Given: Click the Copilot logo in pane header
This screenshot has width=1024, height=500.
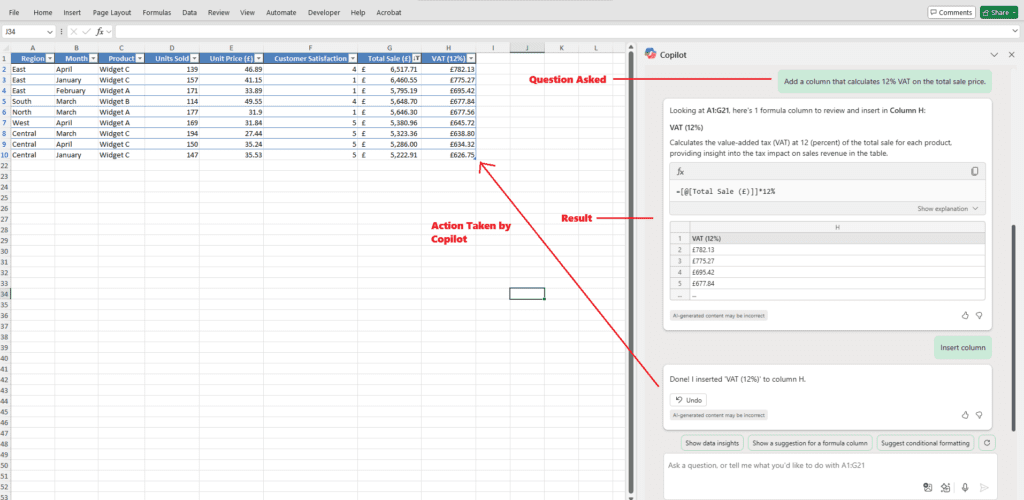Looking at the screenshot, I should coord(650,55).
